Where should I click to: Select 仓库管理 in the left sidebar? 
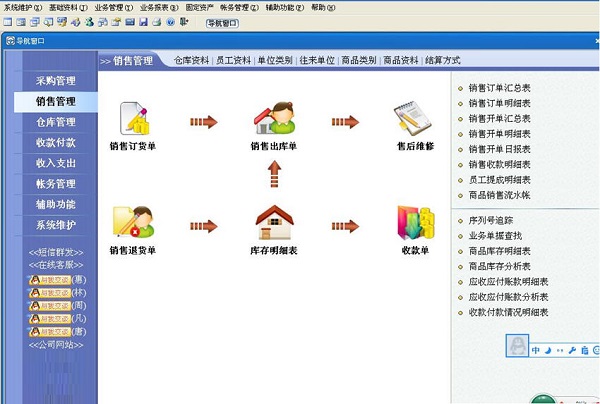pos(55,122)
